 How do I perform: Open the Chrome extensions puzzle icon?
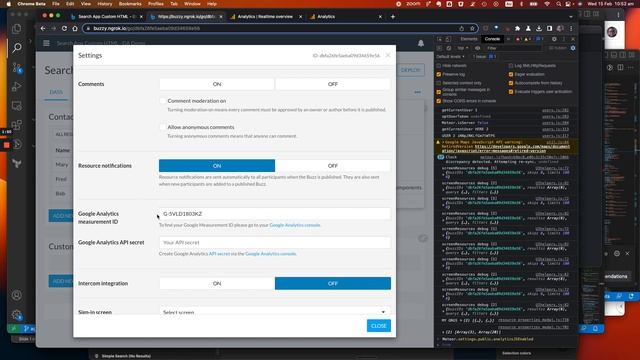click(x=518, y=29)
